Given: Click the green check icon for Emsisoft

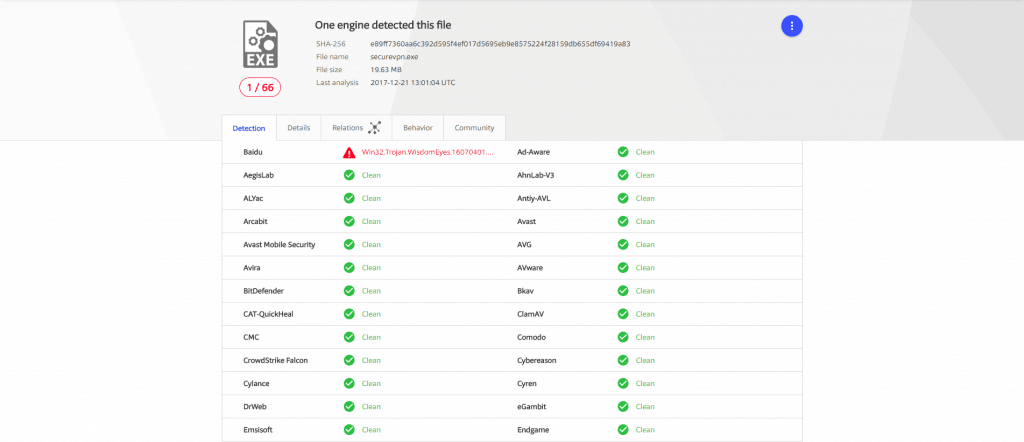Looking at the screenshot, I should [349, 430].
